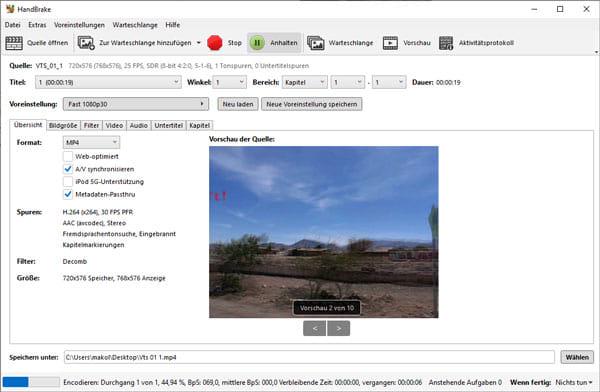Click the HandBrake app logo icon

(10, 9)
